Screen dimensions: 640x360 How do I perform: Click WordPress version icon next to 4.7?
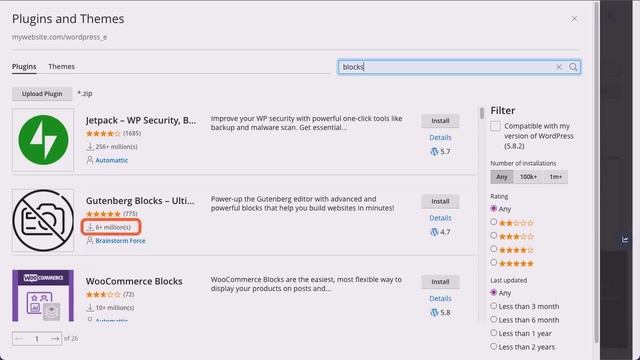pos(434,232)
